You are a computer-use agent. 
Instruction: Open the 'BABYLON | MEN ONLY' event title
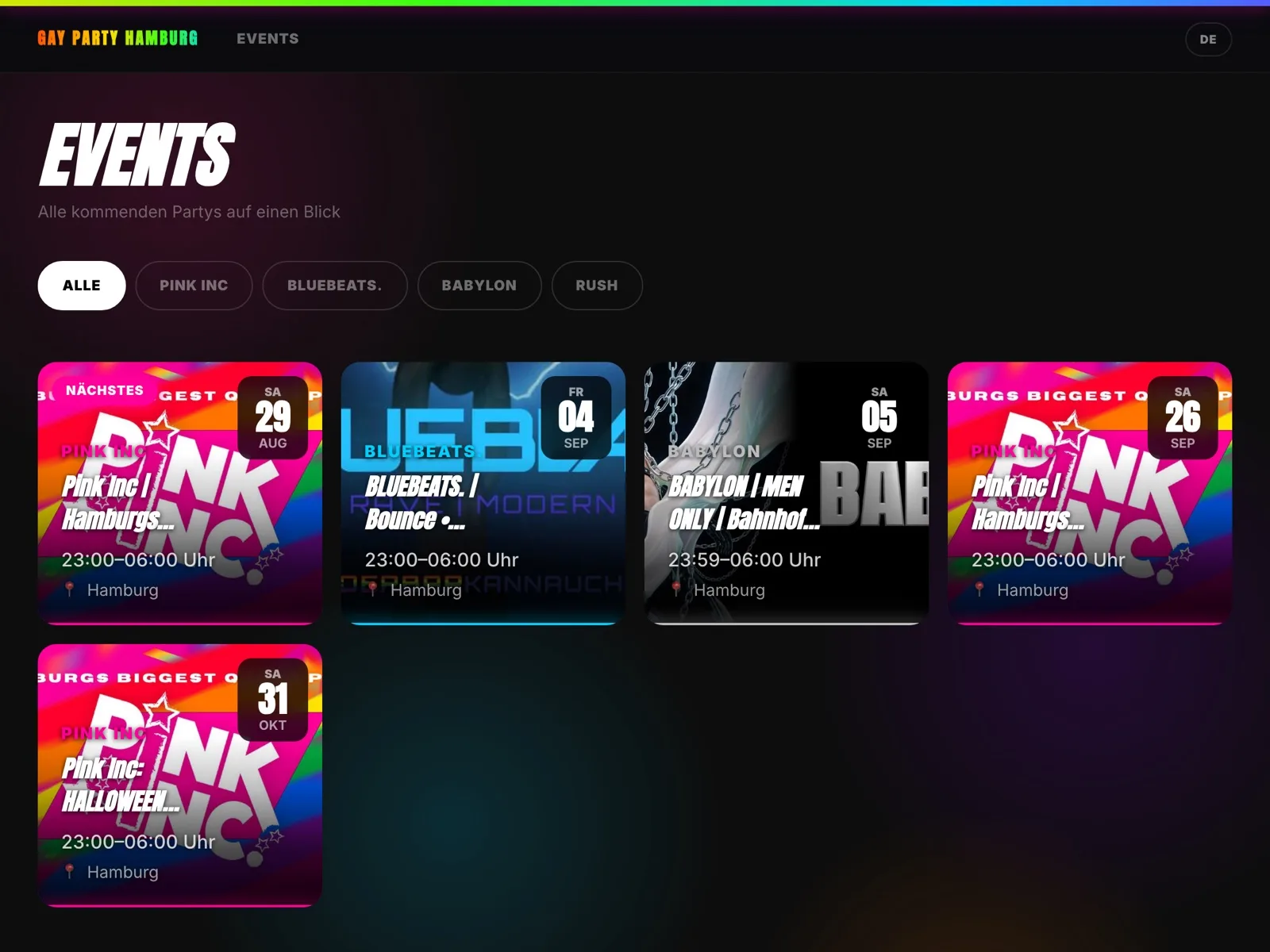[744, 502]
